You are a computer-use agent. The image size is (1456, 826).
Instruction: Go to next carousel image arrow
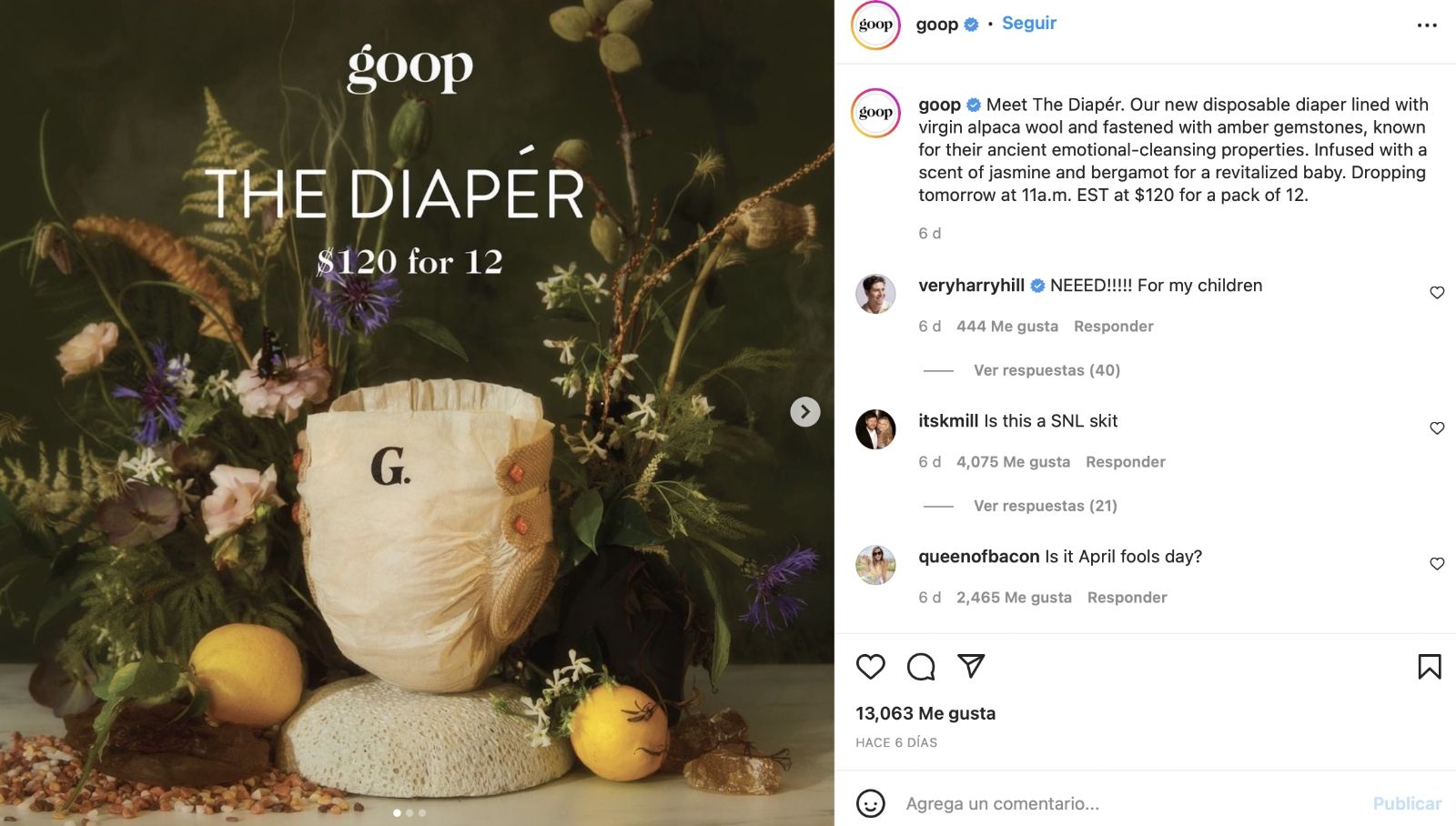pyautogui.click(x=804, y=412)
